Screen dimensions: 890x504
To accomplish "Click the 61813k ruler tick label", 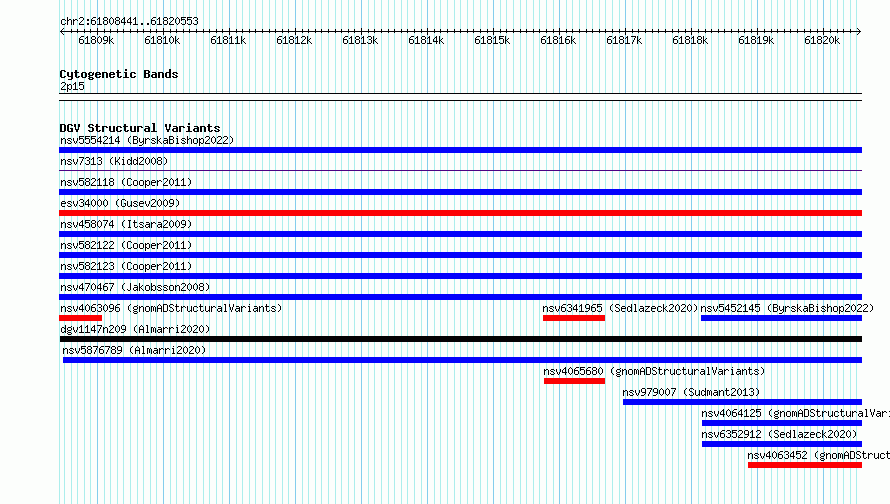I will pos(360,40).
